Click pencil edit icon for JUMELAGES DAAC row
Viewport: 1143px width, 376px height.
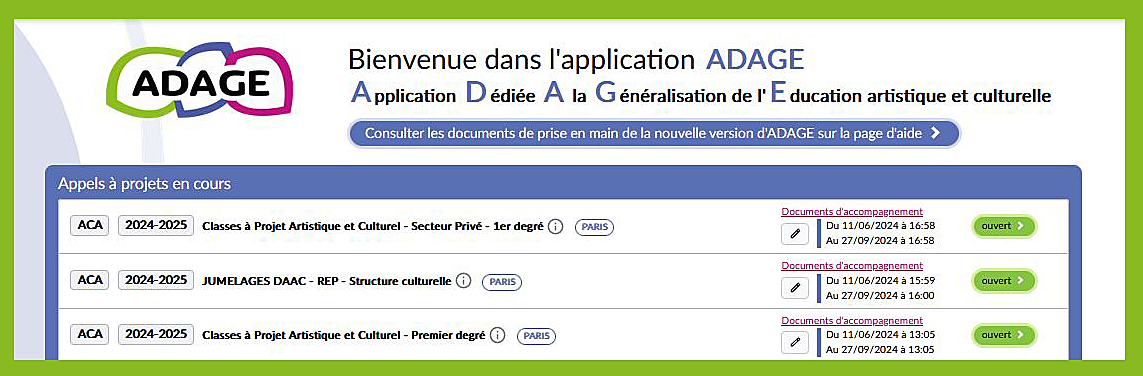(795, 288)
